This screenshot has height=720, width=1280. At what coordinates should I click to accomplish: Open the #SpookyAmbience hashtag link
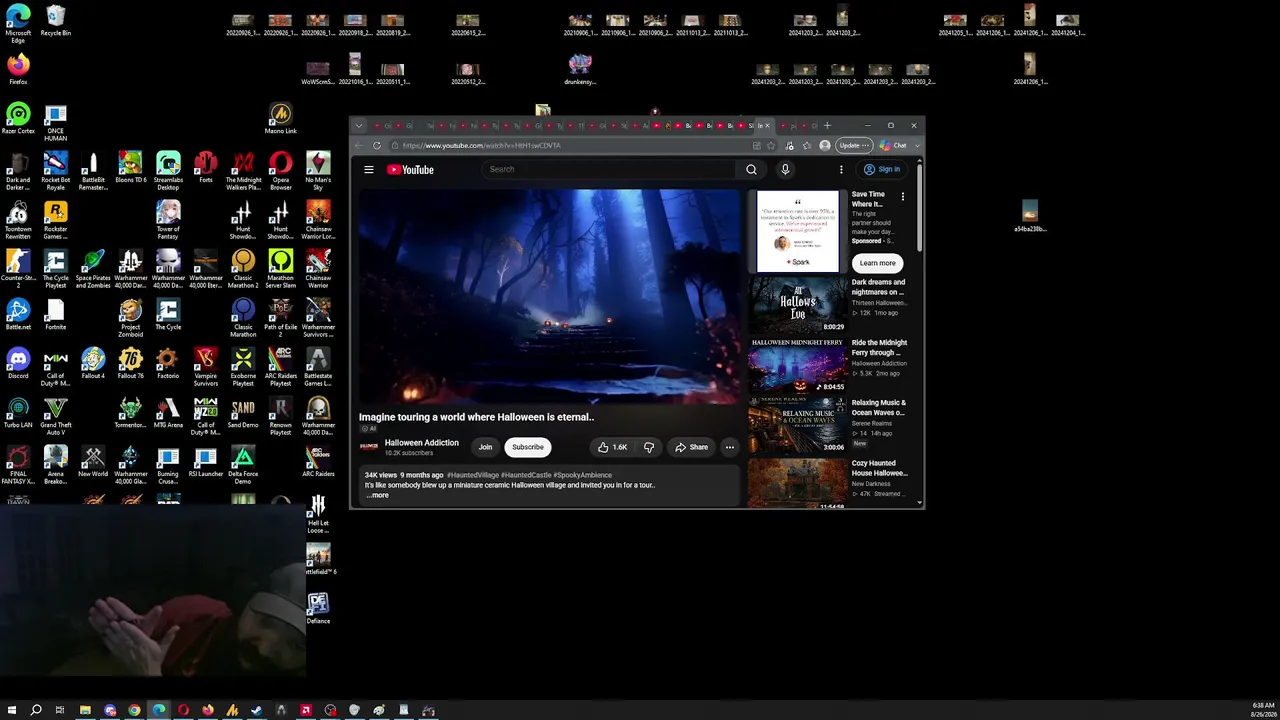click(x=582, y=475)
